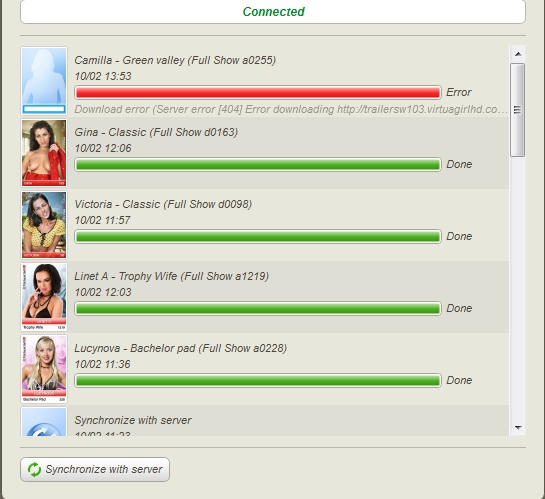This screenshot has height=499, width=545.
Task: Click the Synchronize with server button
Action: (x=95, y=469)
